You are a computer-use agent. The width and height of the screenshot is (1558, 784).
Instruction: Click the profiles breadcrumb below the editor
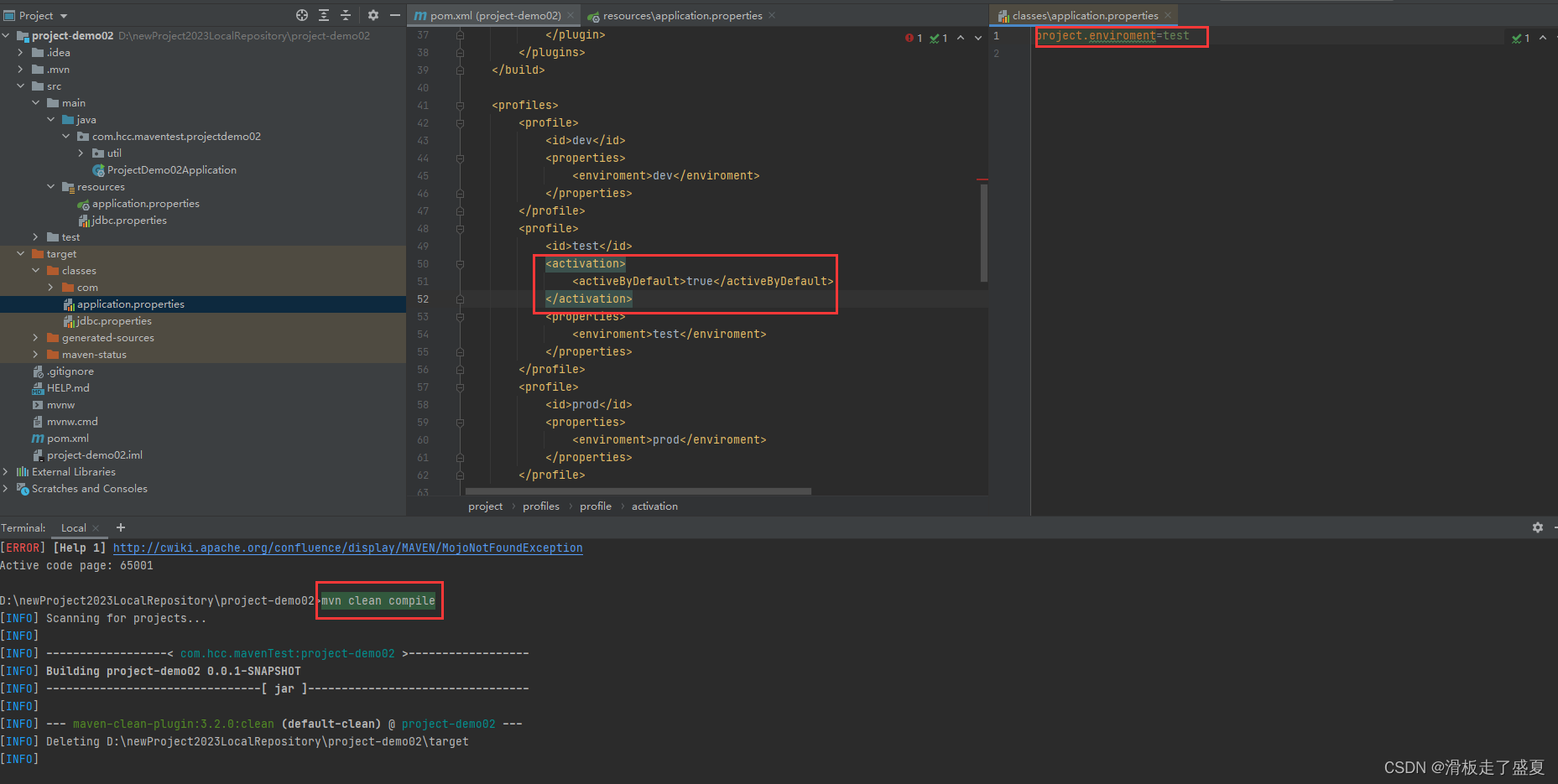[540, 506]
